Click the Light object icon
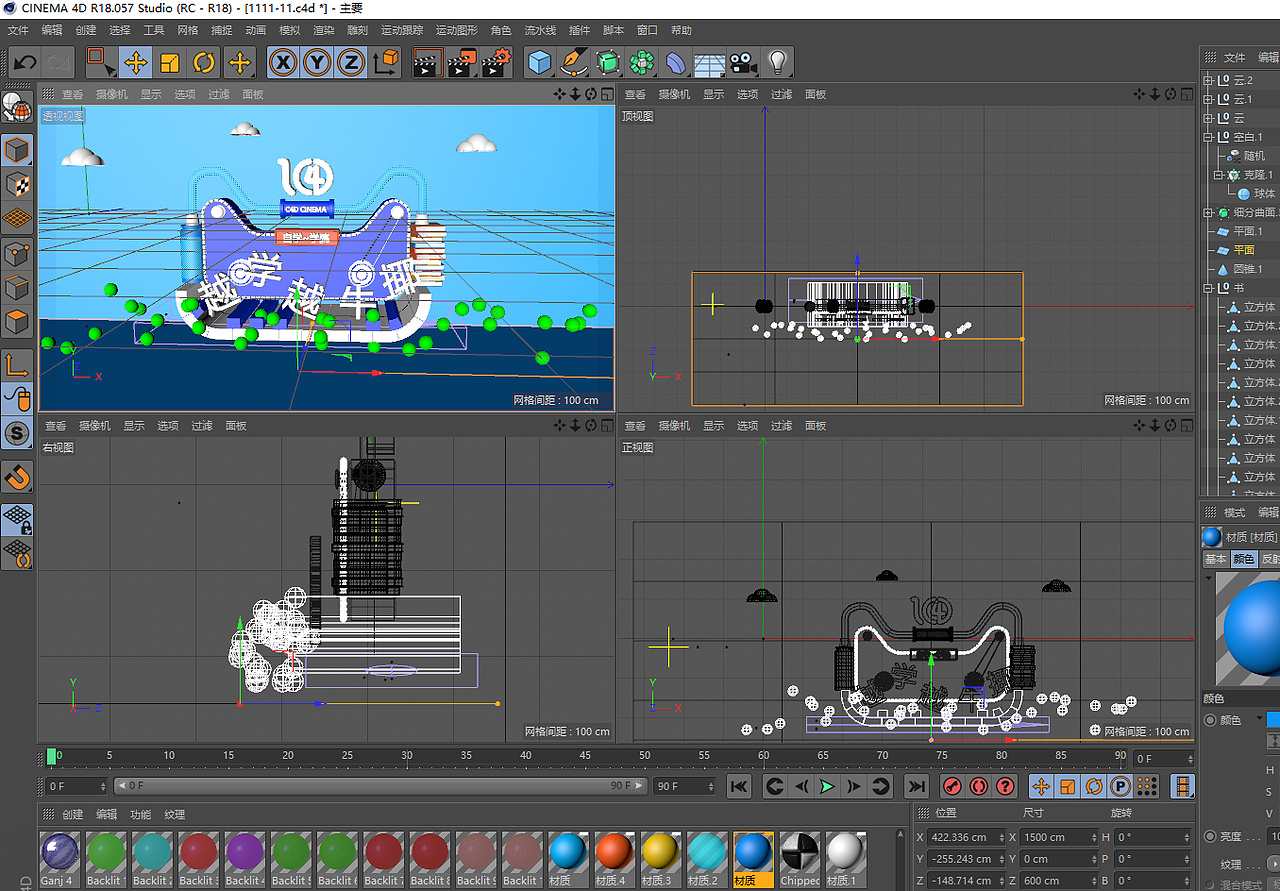 point(779,62)
